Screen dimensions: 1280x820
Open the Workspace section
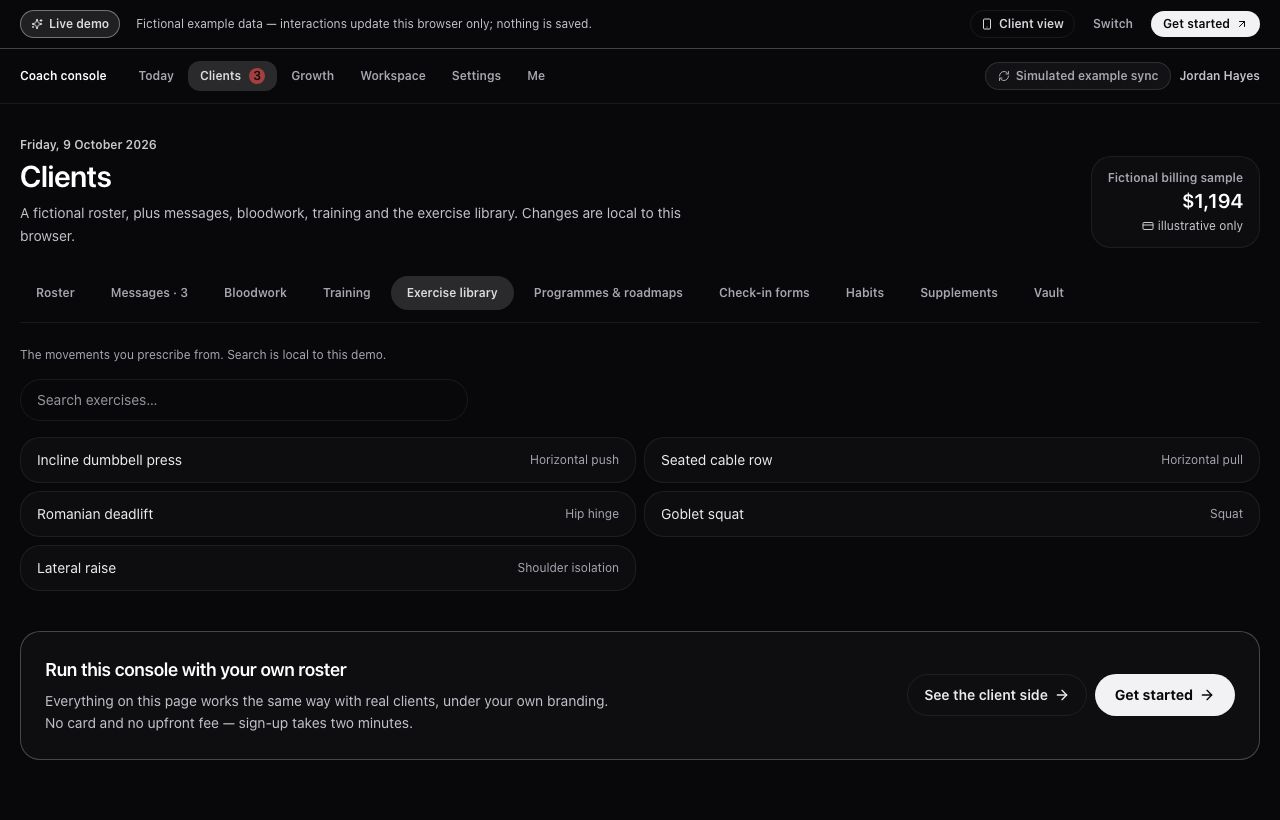tap(393, 76)
